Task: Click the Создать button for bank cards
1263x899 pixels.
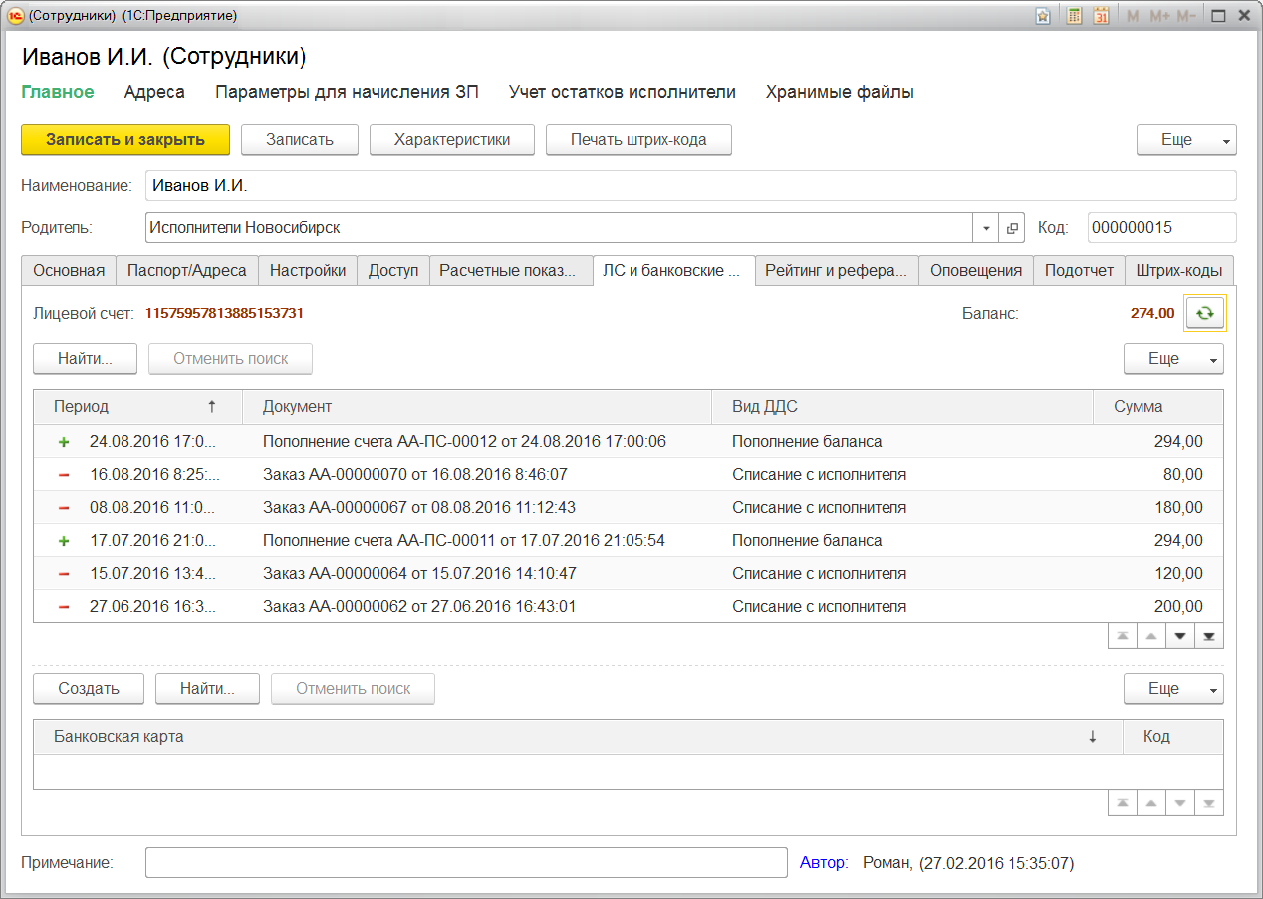Action: tap(88, 689)
